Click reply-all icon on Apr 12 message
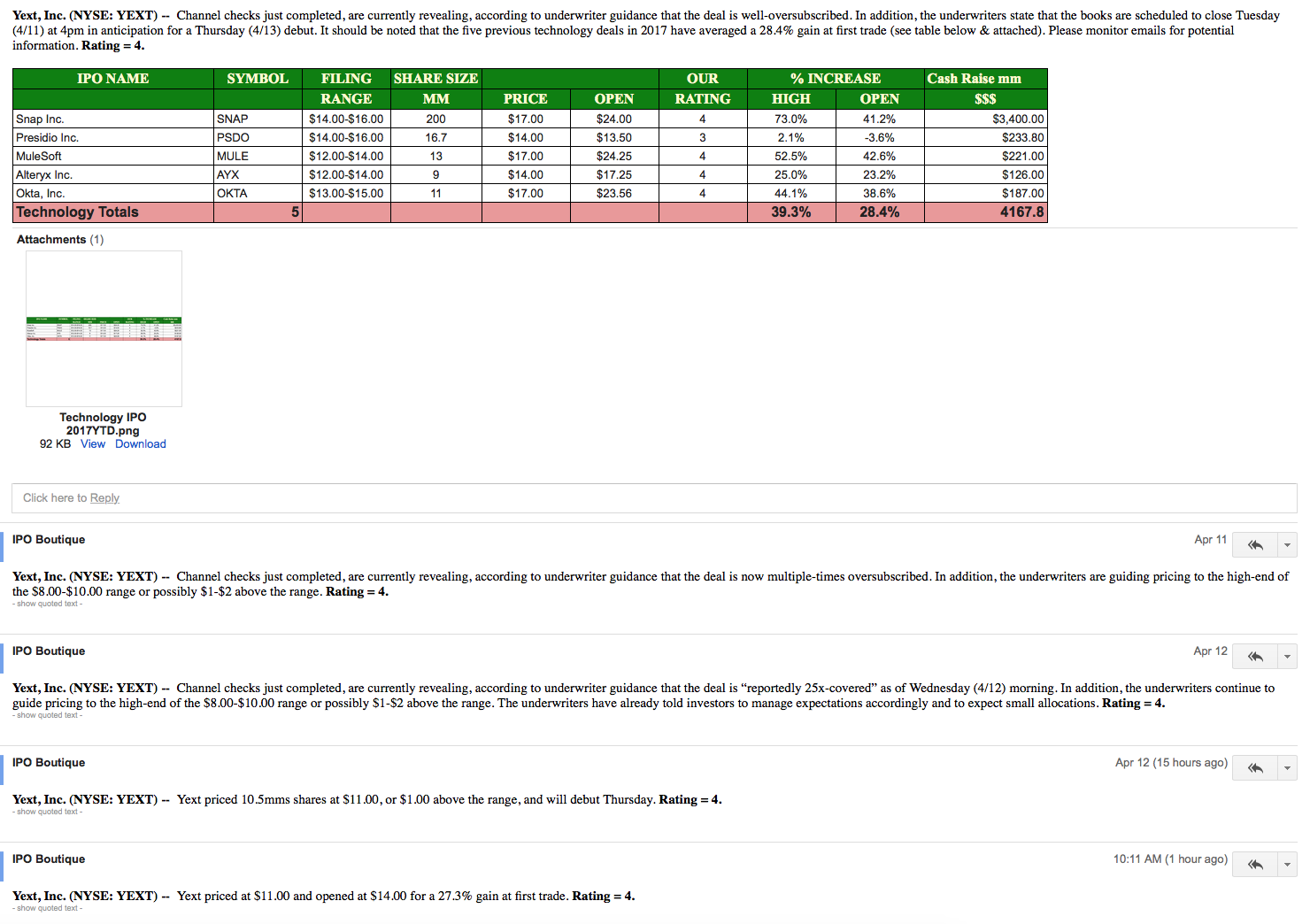This screenshot has width=1310, height=924. pos(1254,656)
